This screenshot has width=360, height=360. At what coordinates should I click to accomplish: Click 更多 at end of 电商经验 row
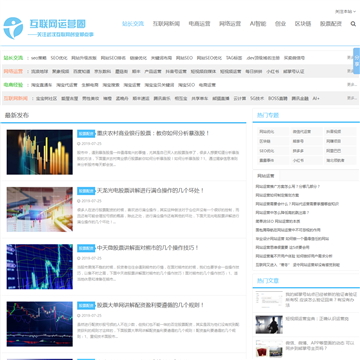click(351, 85)
